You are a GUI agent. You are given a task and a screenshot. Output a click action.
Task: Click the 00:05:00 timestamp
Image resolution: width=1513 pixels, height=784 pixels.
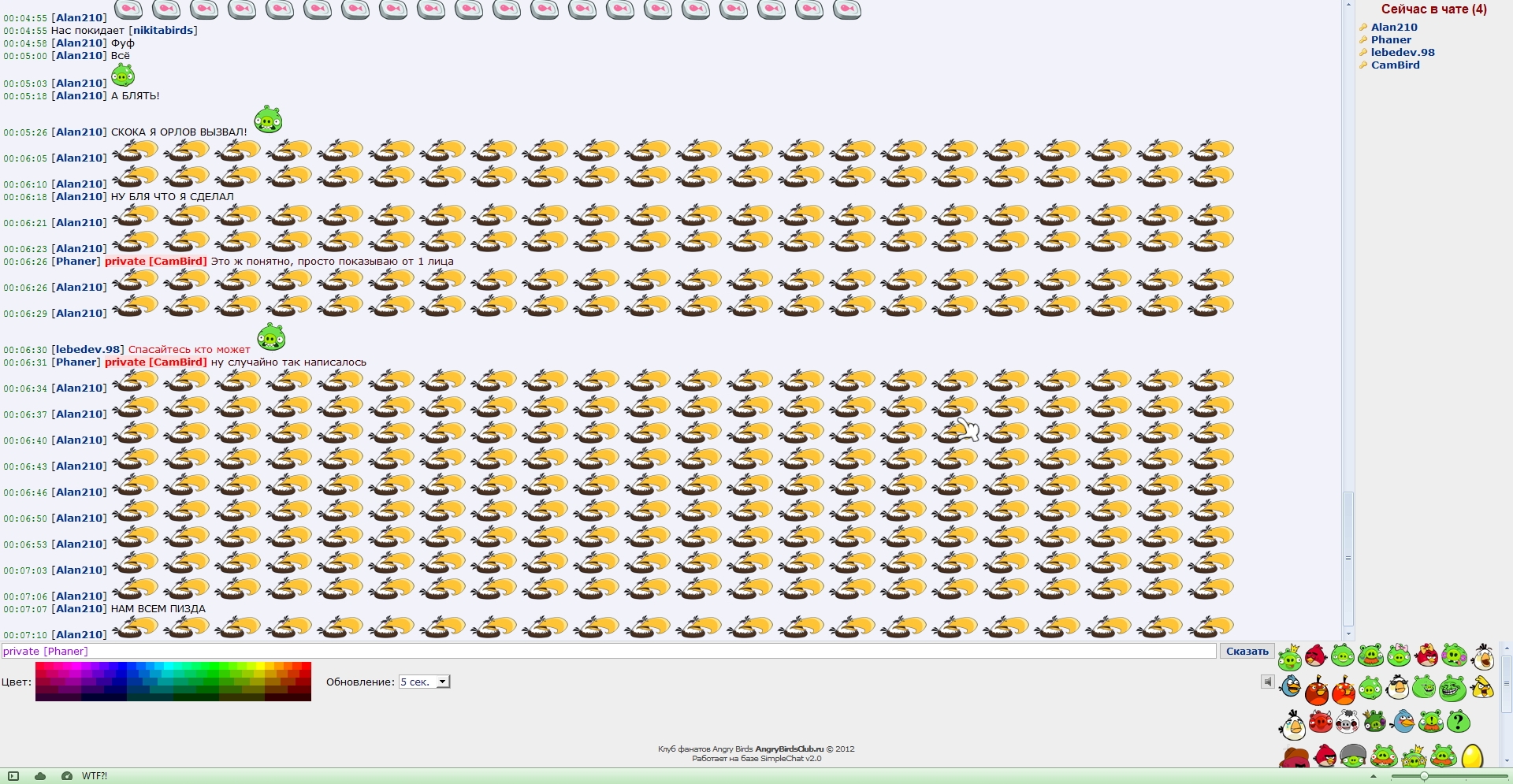point(25,56)
